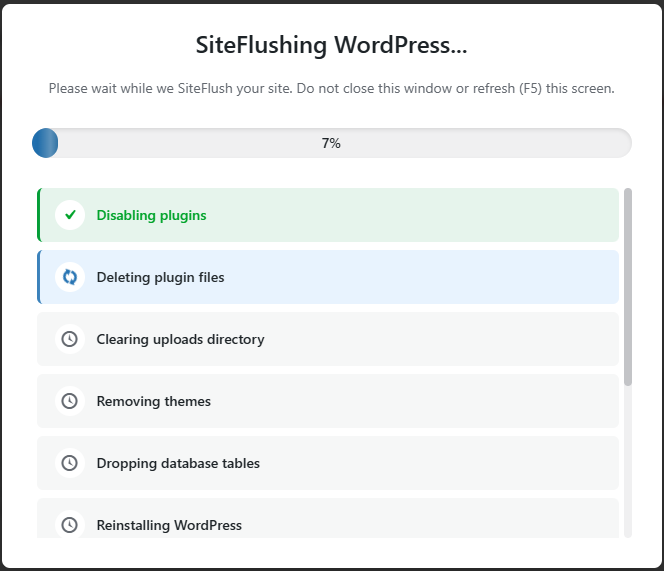Click the "Clearing uploads directory" step text

coord(180,339)
